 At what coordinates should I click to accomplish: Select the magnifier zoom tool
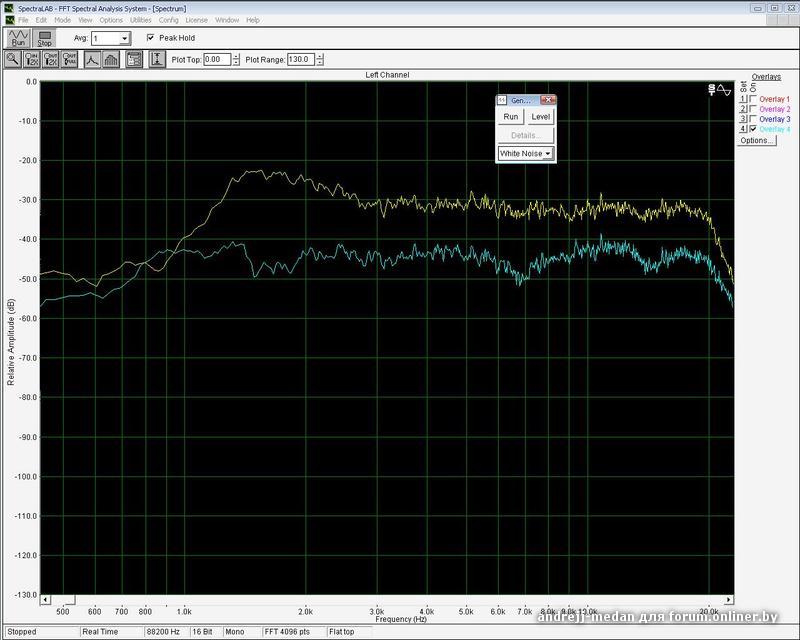pyautogui.click(x=13, y=59)
